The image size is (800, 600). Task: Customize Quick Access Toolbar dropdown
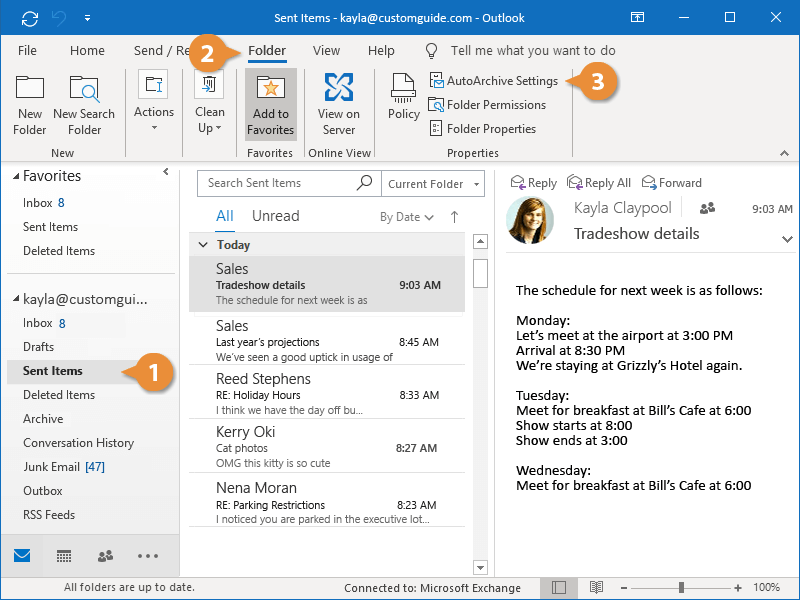[87, 18]
